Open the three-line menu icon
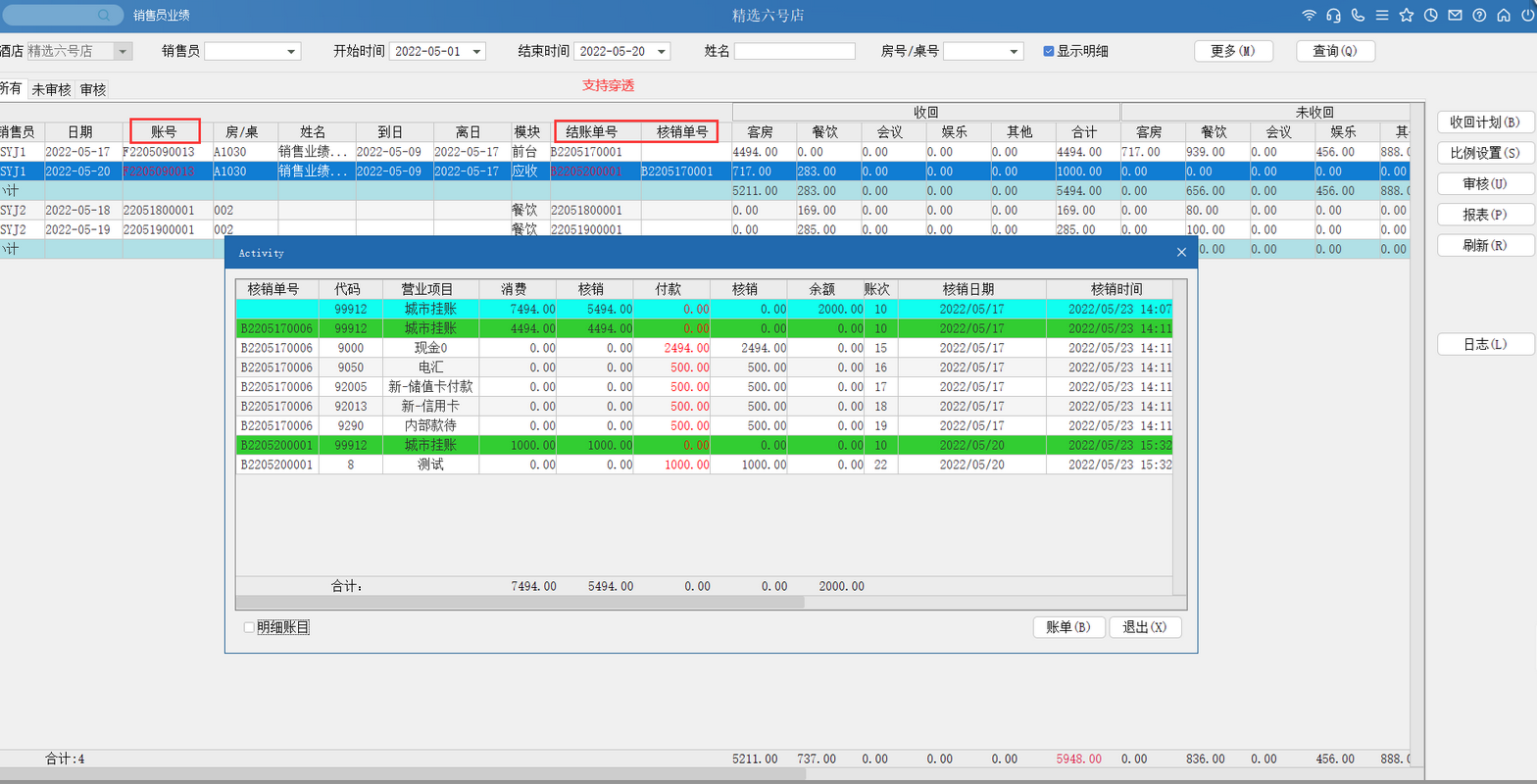Image resolution: width=1537 pixels, height=784 pixels. (x=1382, y=16)
